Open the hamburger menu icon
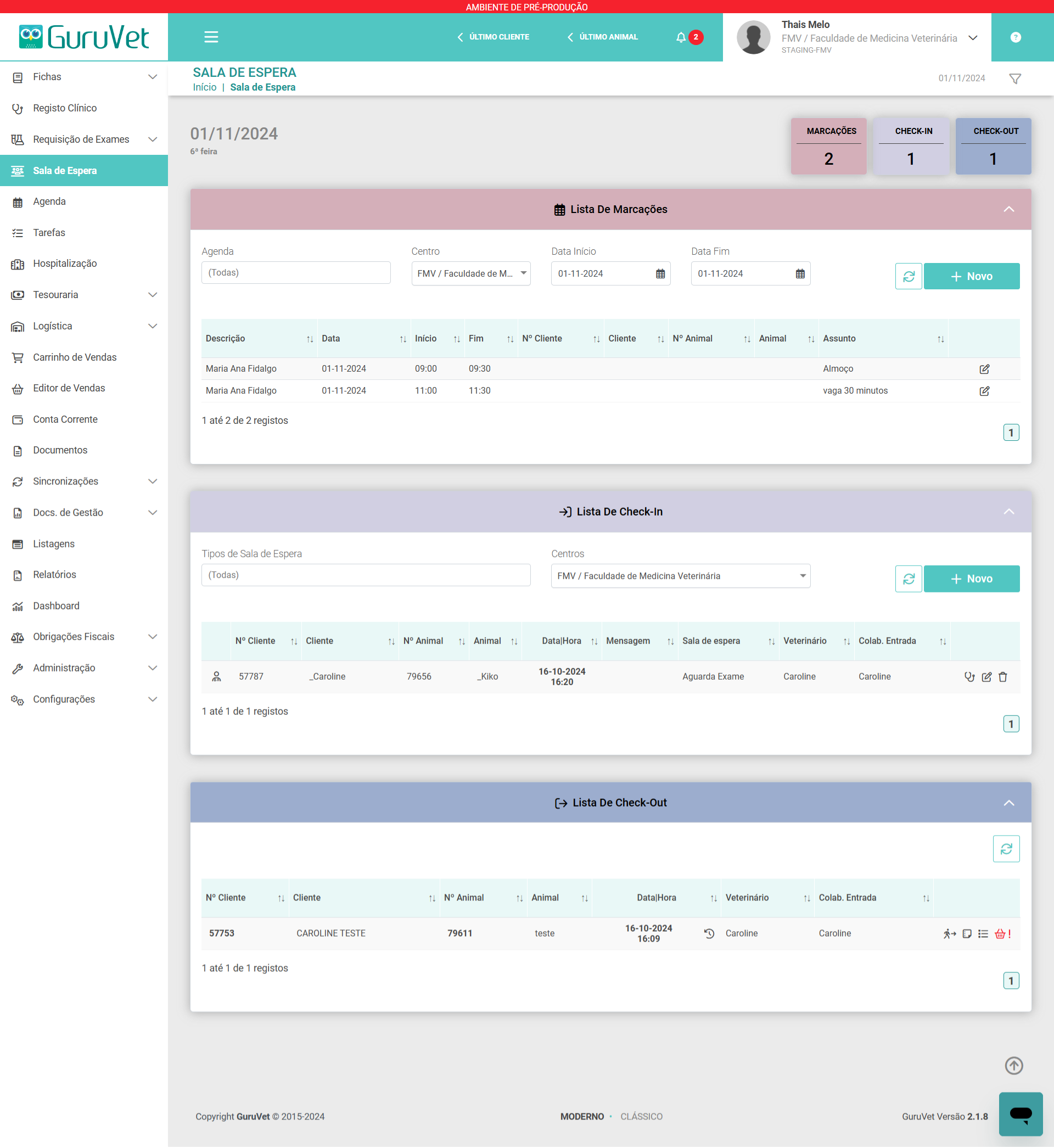 [x=211, y=37]
